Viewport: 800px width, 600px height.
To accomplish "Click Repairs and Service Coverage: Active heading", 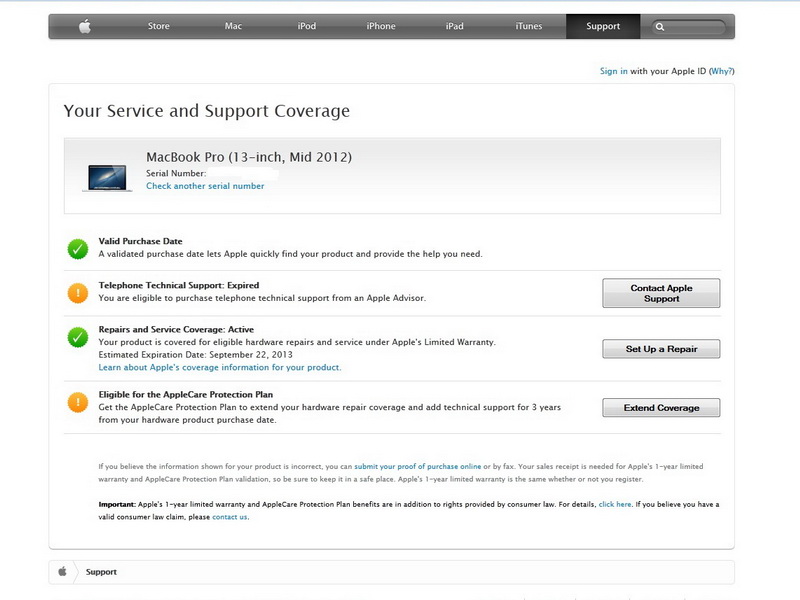I will [176, 329].
